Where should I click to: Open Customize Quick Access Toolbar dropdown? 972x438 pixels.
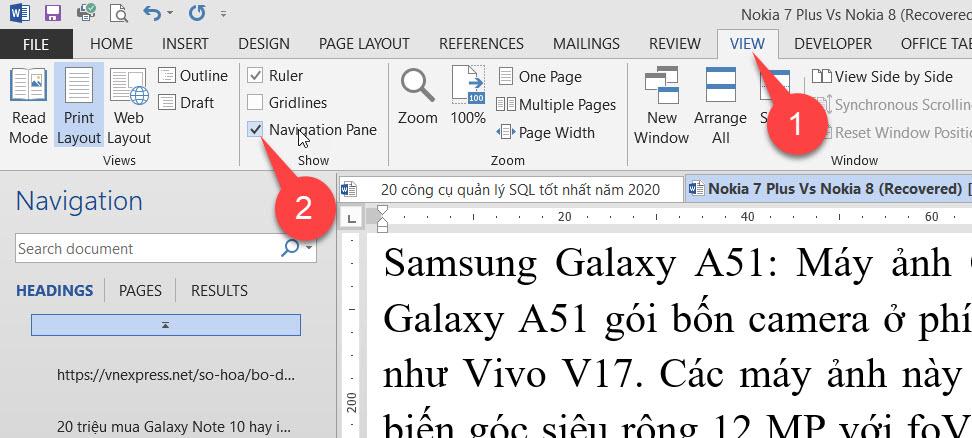pos(223,13)
